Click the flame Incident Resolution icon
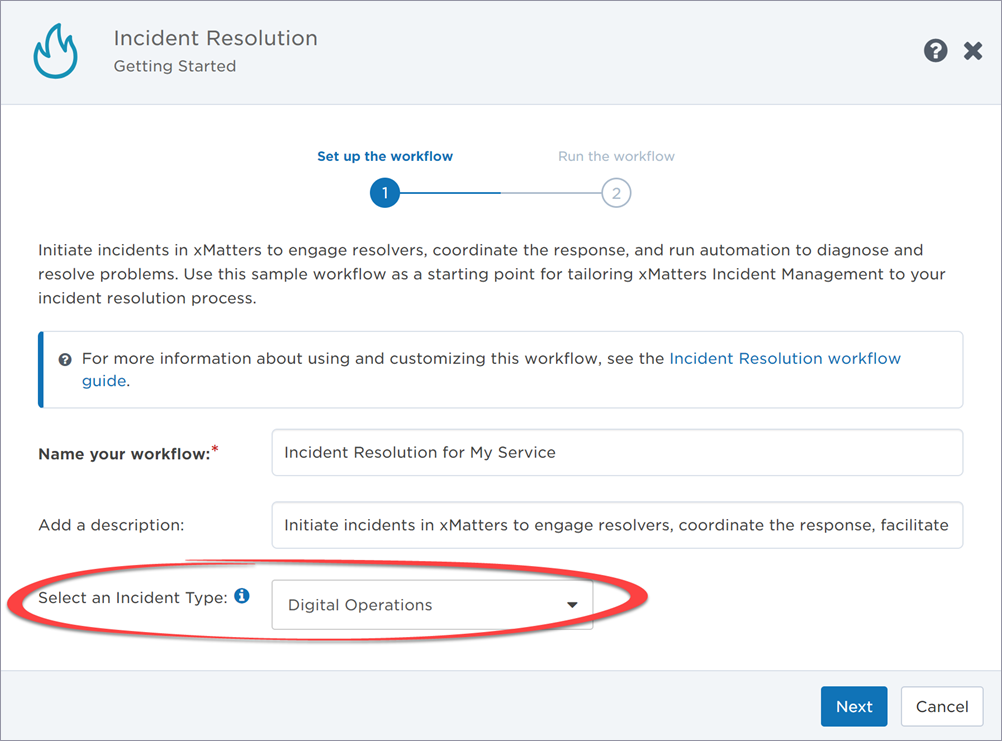The width and height of the screenshot is (1002, 741). 55,52
